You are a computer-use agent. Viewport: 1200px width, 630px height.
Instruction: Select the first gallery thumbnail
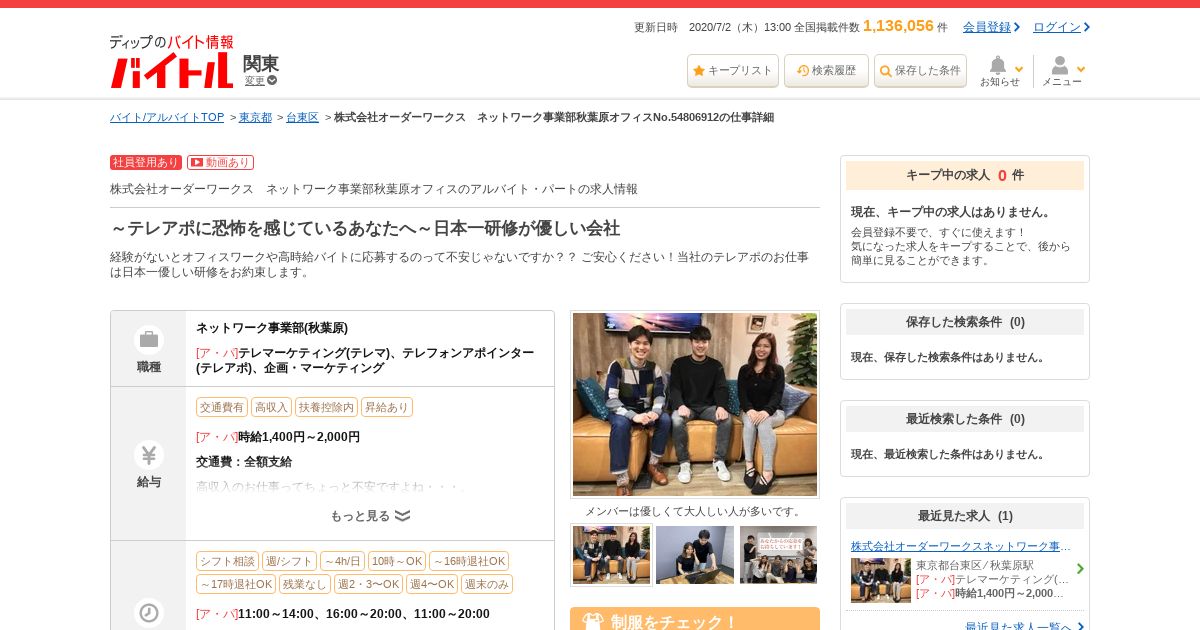click(x=612, y=555)
